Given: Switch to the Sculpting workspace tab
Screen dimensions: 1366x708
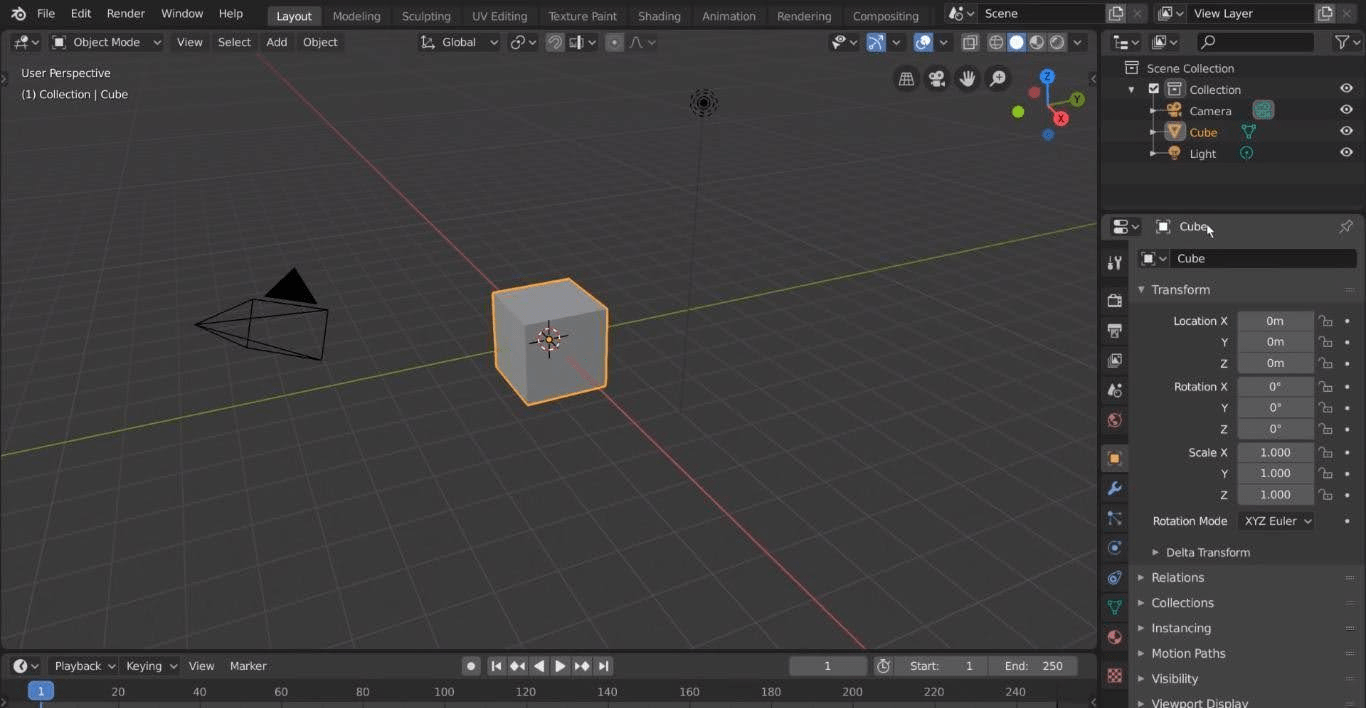Looking at the screenshot, I should [x=426, y=16].
